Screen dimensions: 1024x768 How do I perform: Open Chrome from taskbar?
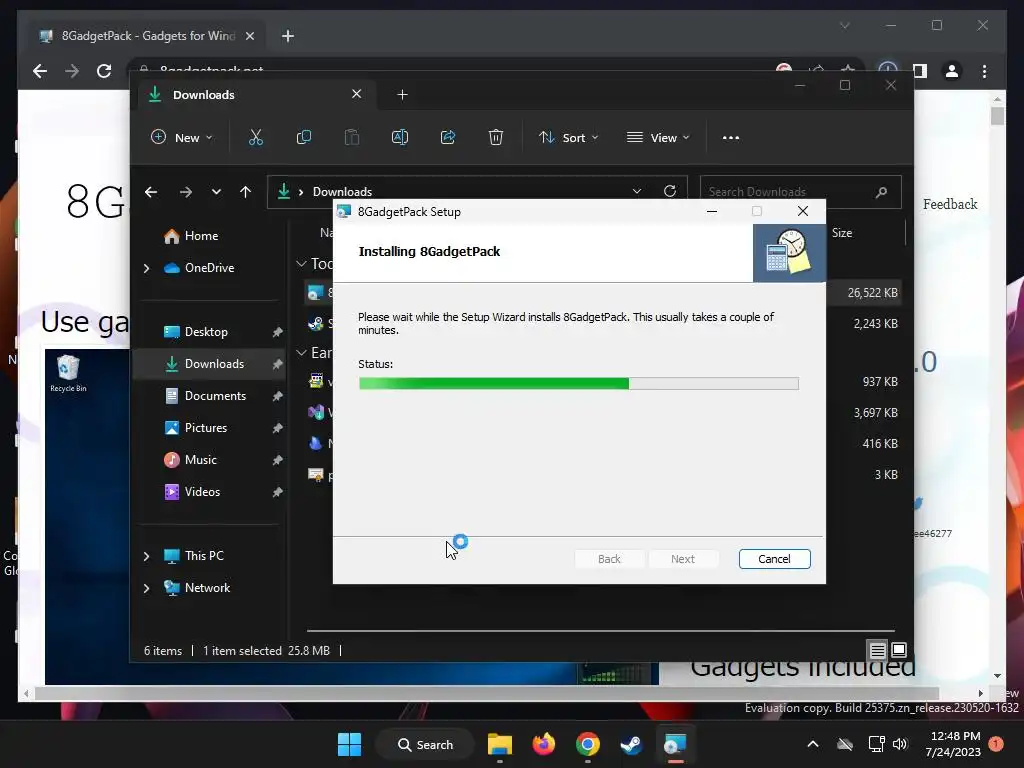pyautogui.click(x=588, y=744)
